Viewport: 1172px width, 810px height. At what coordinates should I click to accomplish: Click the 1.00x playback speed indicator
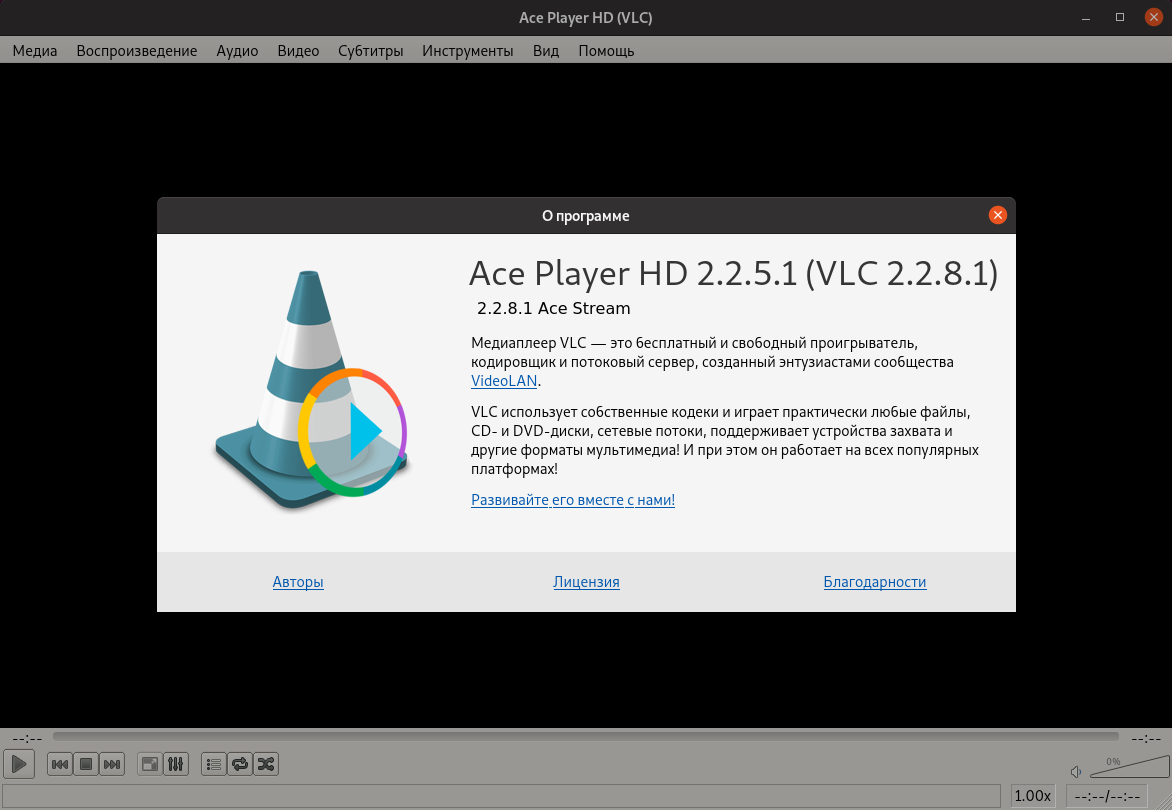point(1032,796)
